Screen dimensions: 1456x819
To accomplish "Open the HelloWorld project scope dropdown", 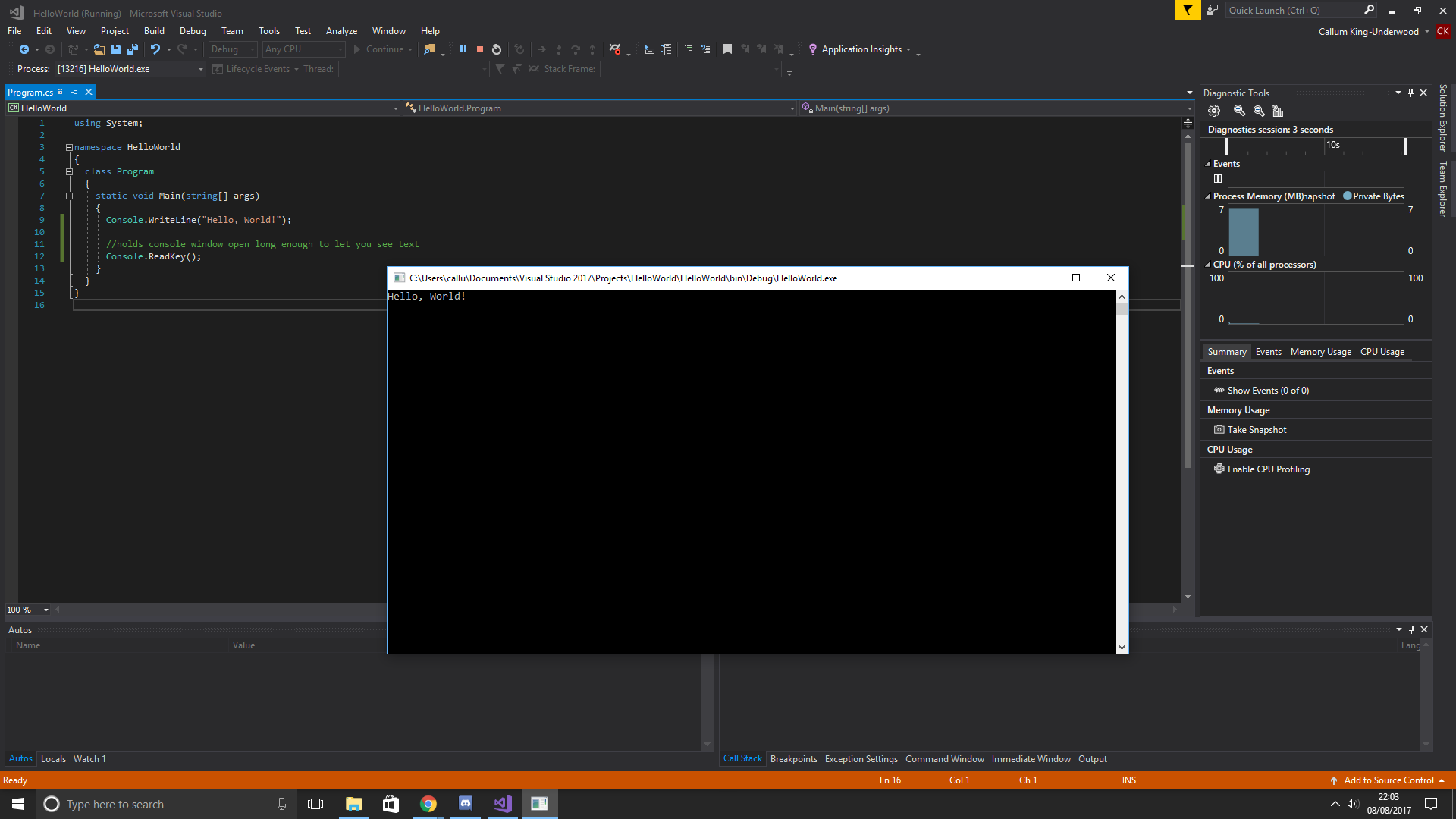I will (202, 108).
